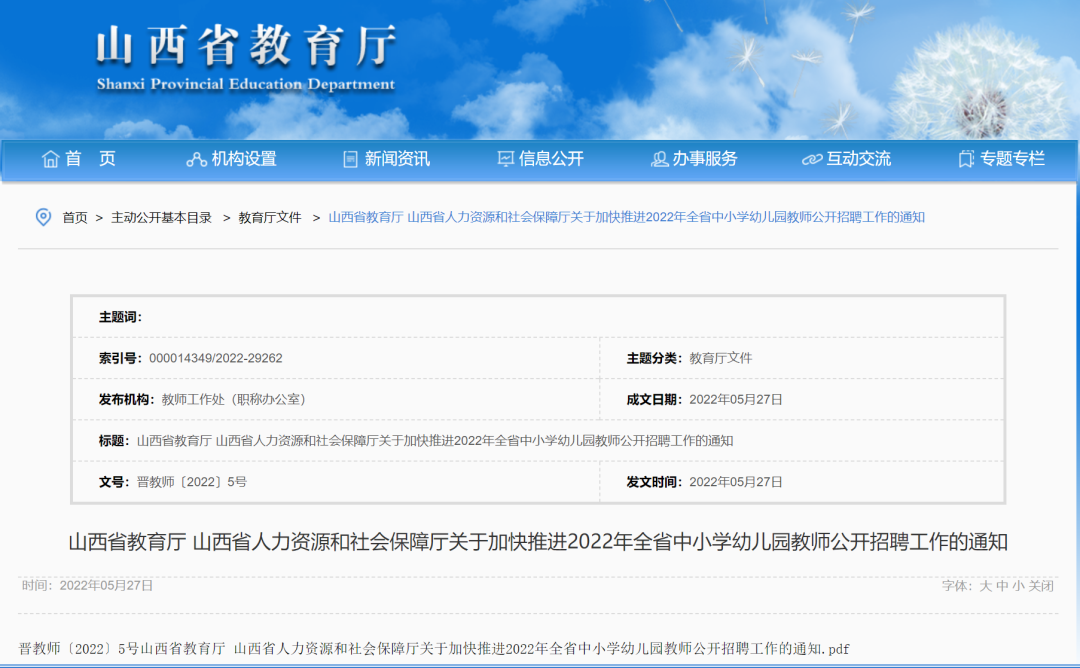Click the index number 000014349/2022-29262
Viewport: 1080px width, 668px height.
coord(216,358)
